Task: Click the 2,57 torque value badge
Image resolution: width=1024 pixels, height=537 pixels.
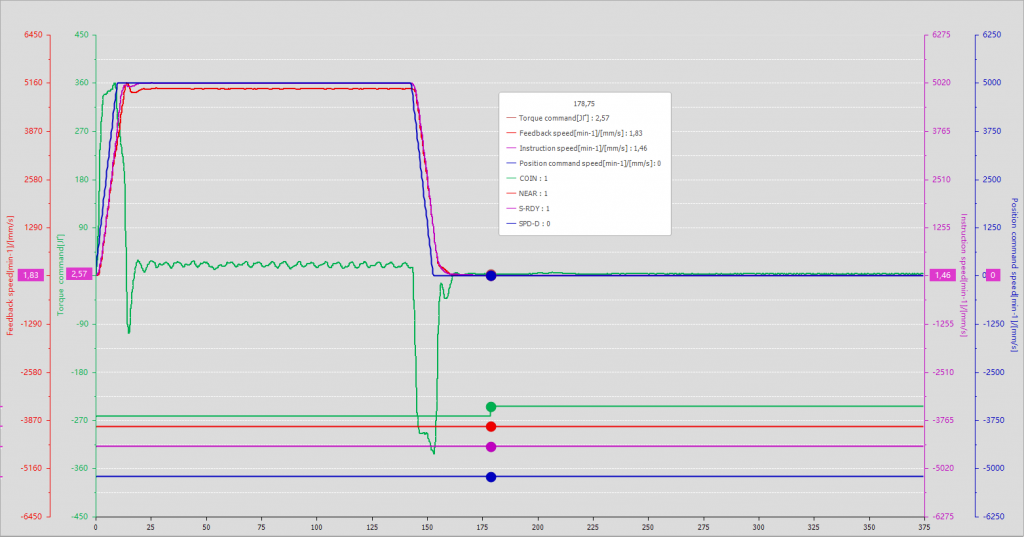Action: (x=79, y=275)
